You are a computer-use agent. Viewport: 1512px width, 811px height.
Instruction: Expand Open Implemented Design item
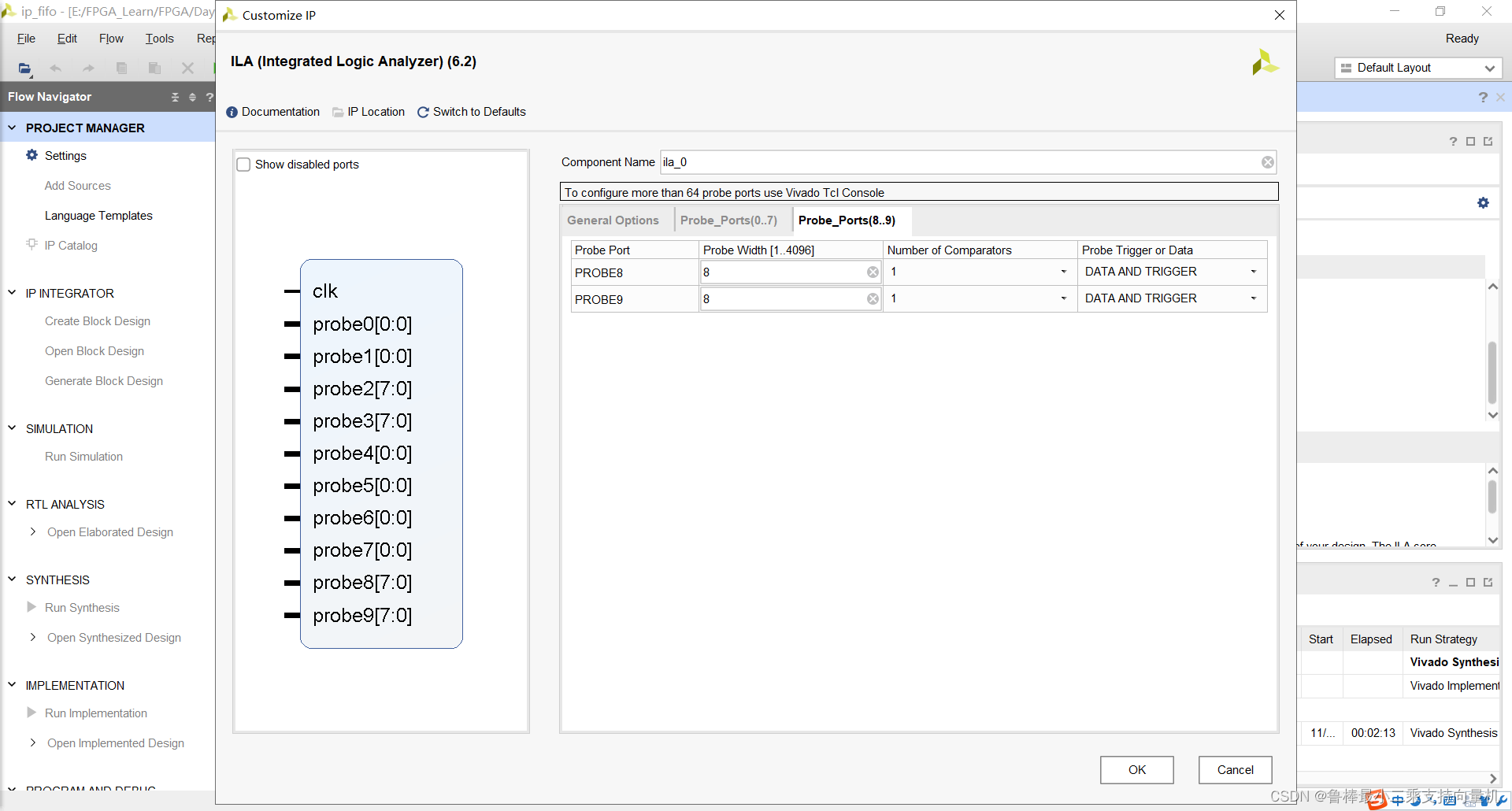click(33, 742)
